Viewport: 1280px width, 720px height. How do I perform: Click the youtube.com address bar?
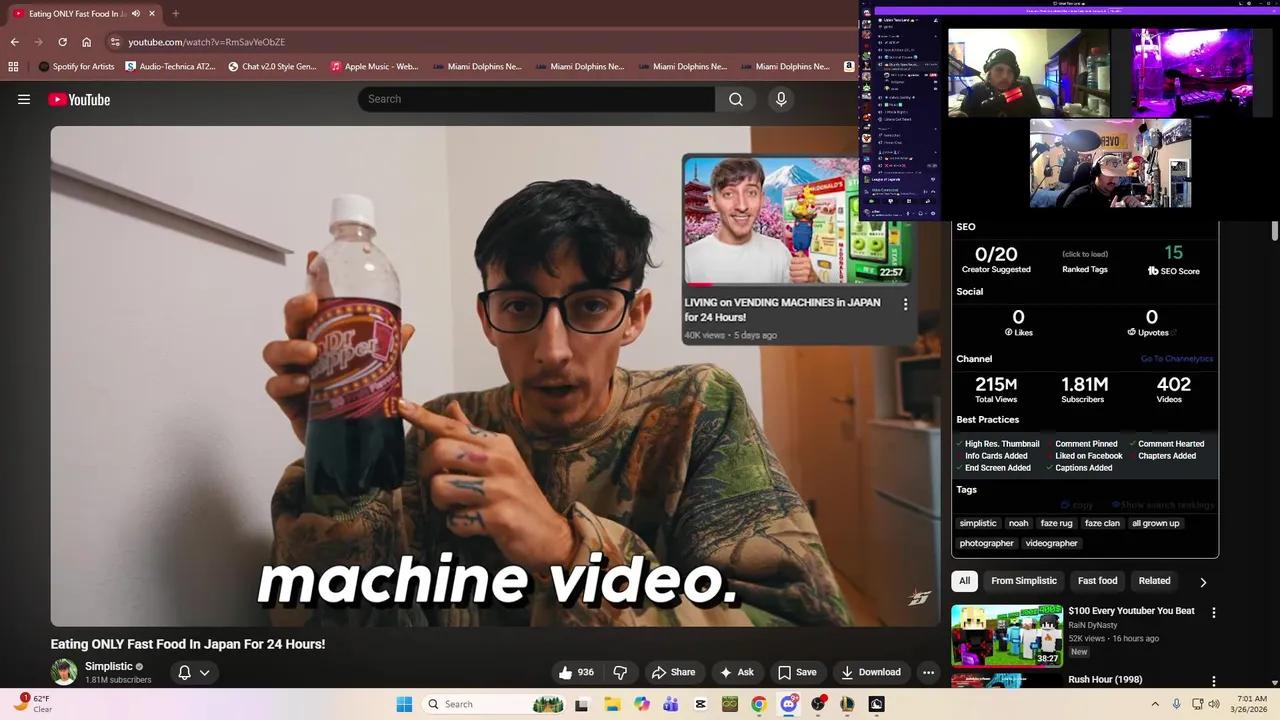click(x=480, y=42)
